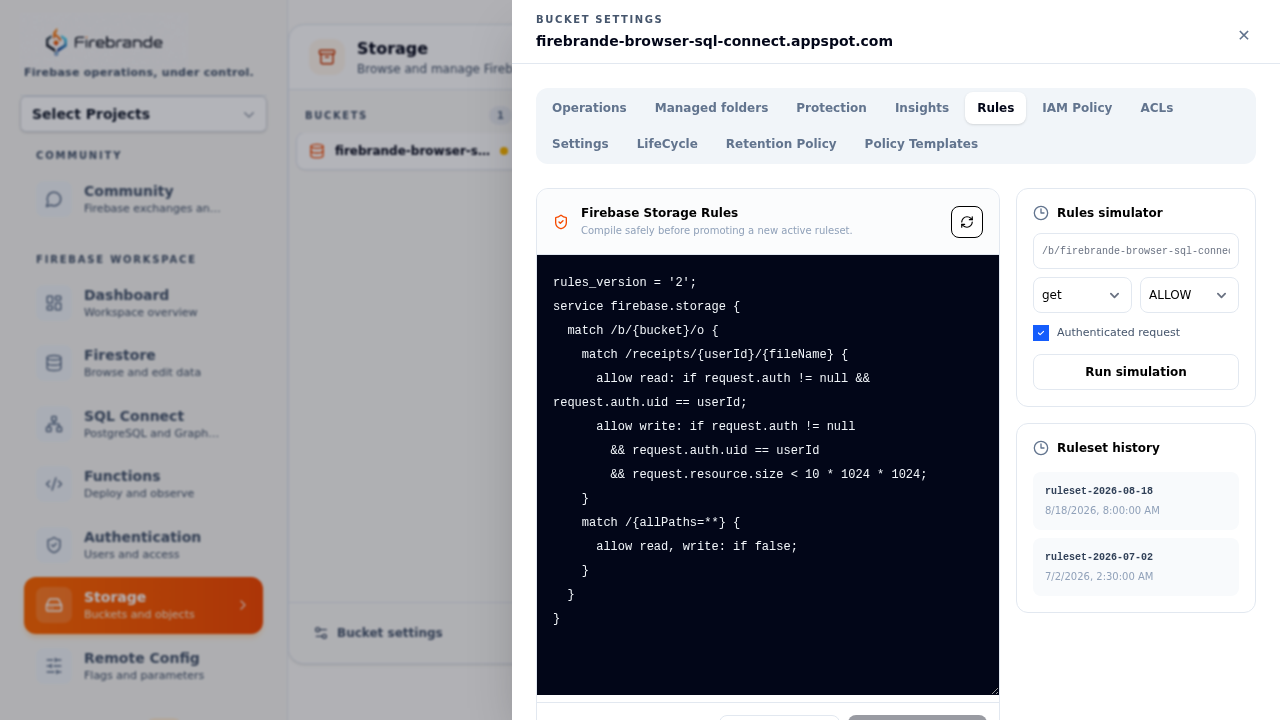1280x720 pixels.
Task: Switch to the Protection tab
Action: (831, 108)
